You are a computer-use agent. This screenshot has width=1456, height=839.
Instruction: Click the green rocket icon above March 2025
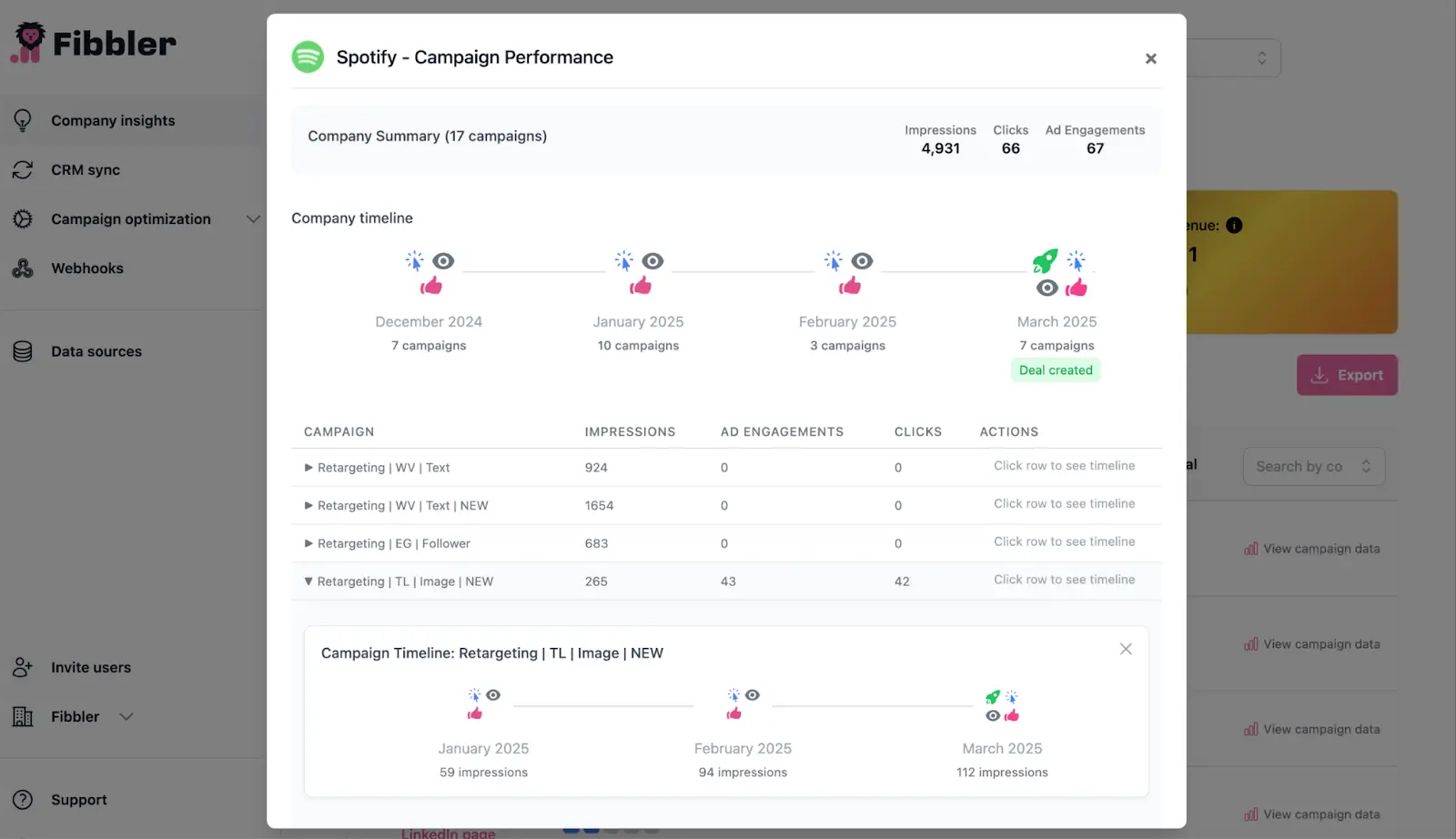click(1045, 261)
